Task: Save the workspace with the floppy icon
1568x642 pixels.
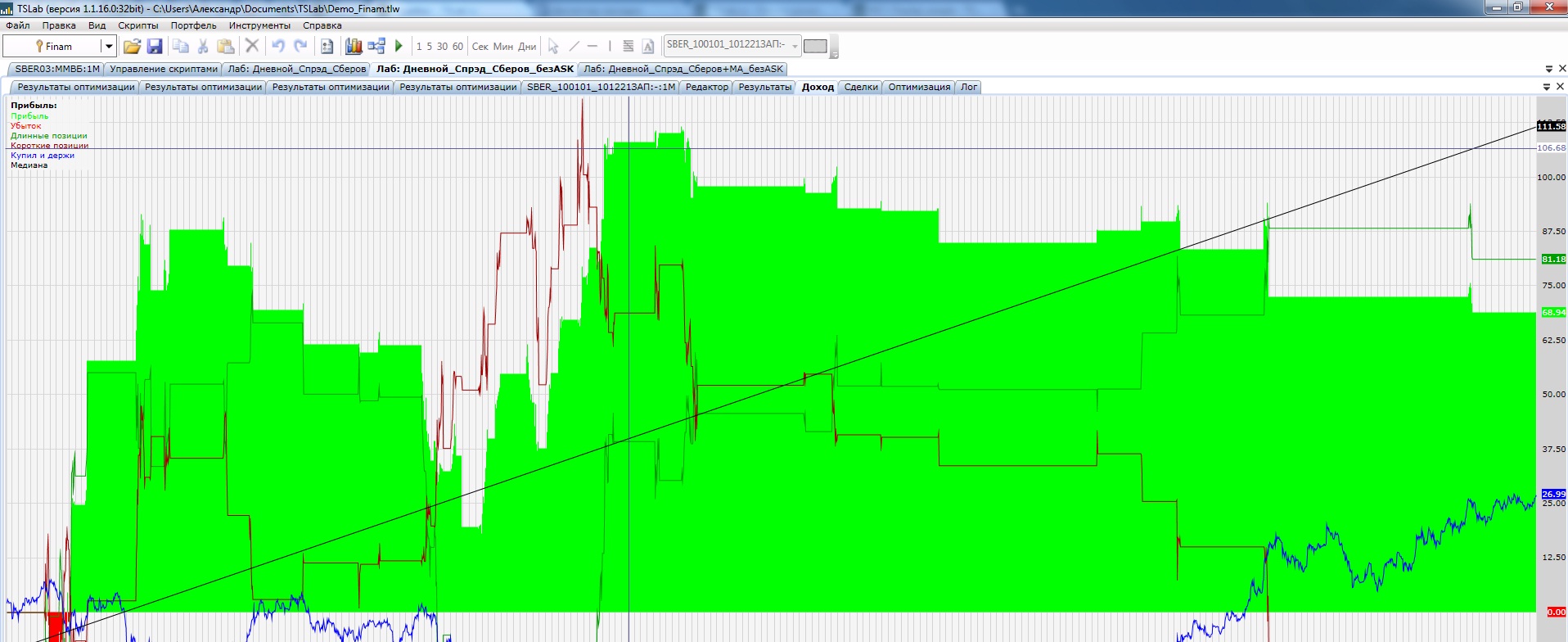Action: (x=155, y=47)
